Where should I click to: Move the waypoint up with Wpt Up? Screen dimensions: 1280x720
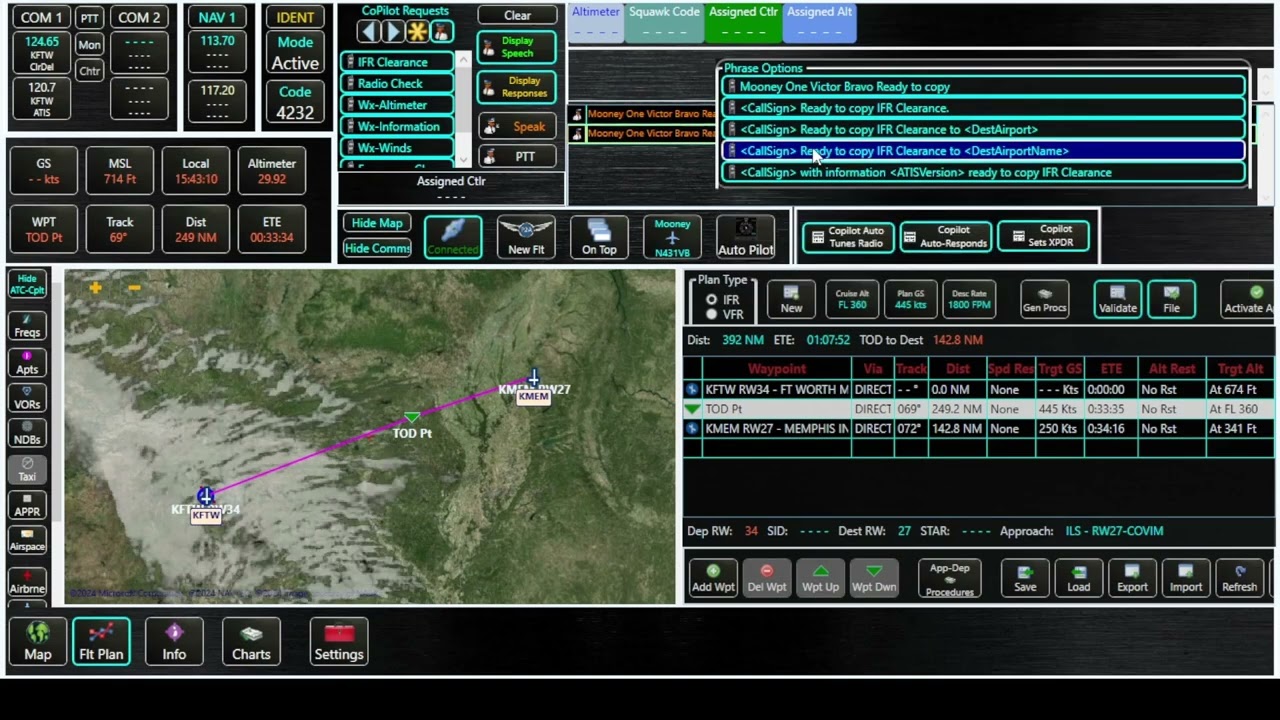click(820, 578)
